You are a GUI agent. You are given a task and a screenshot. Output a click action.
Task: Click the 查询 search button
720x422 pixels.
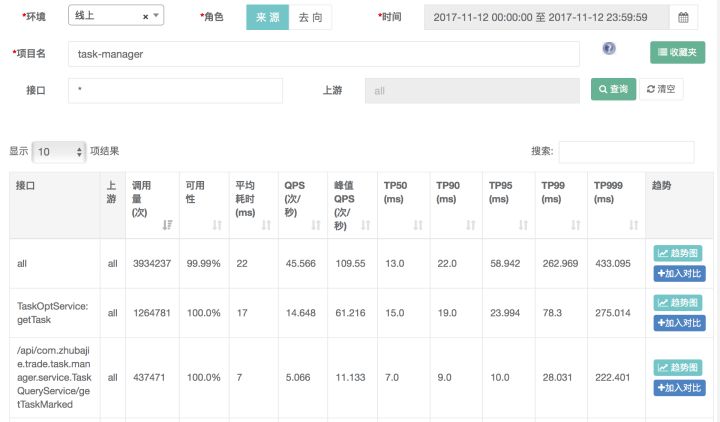(613, 90)
